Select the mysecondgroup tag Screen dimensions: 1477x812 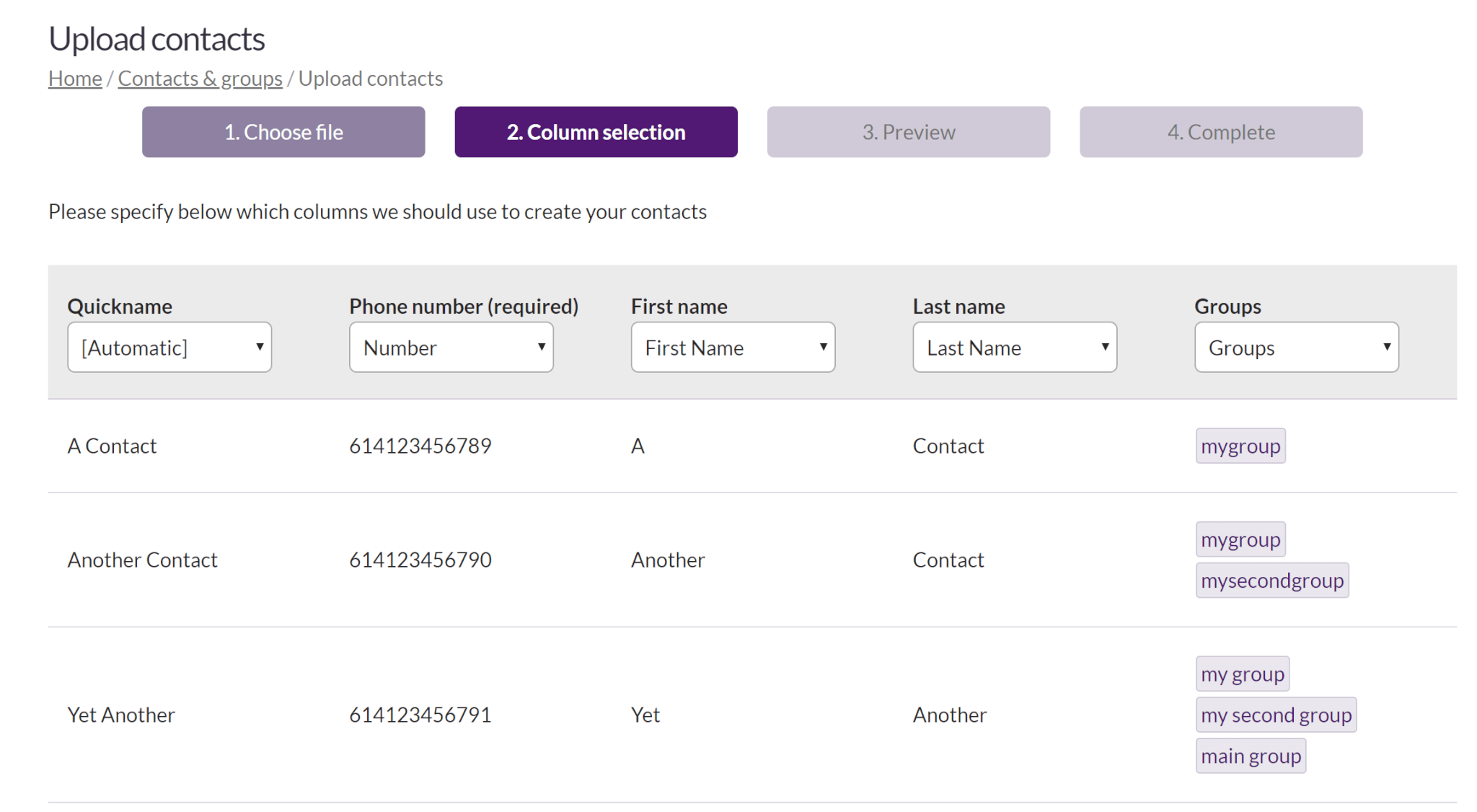pyautogui.click(x=1272, y=580)
